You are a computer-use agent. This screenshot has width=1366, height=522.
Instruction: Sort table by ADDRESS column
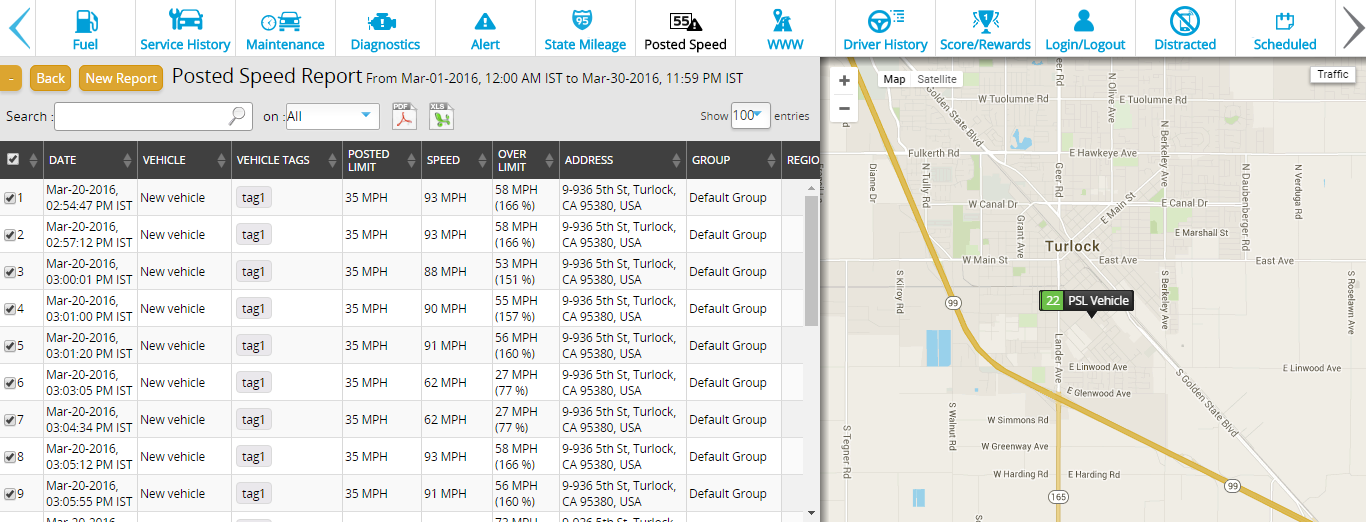pos(622,160)
